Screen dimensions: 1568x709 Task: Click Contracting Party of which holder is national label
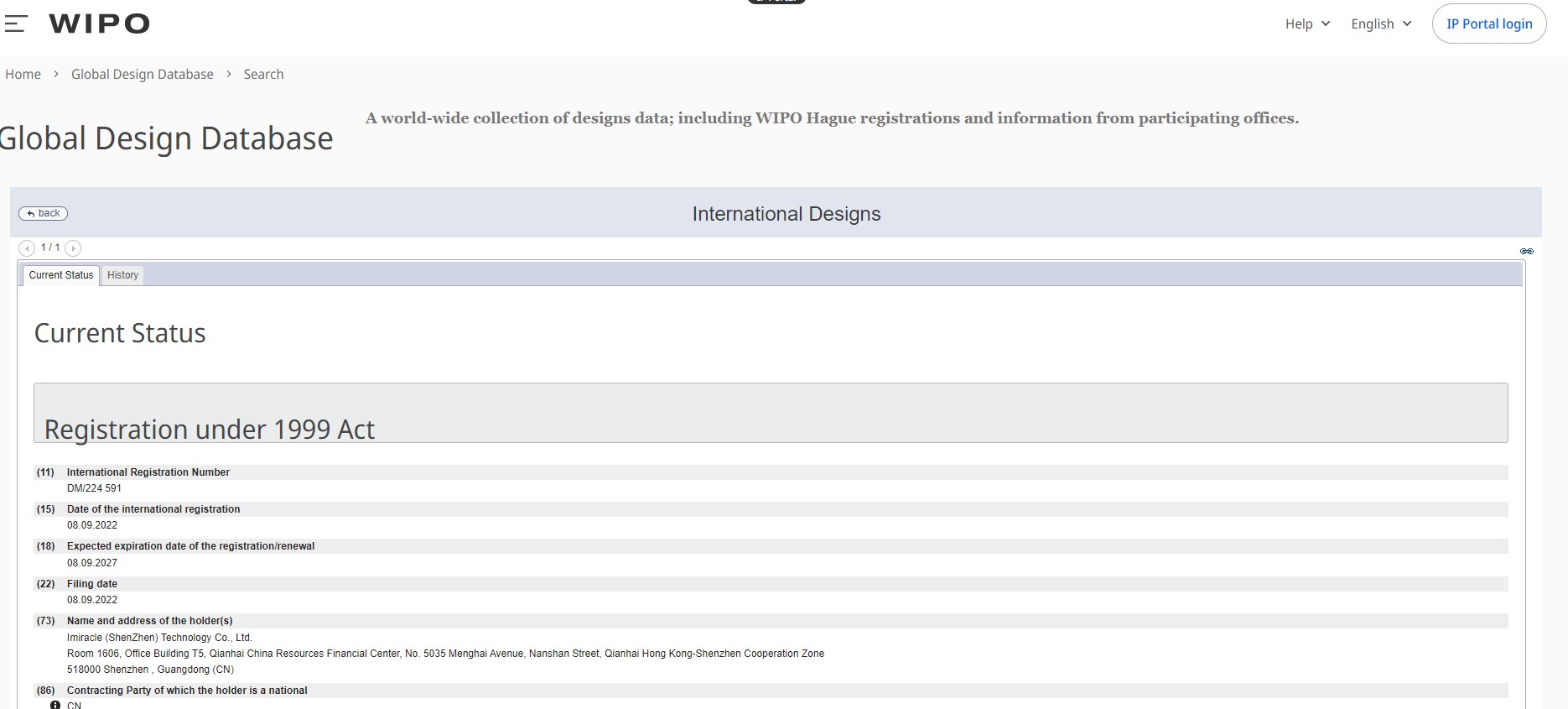click(187, 691)
